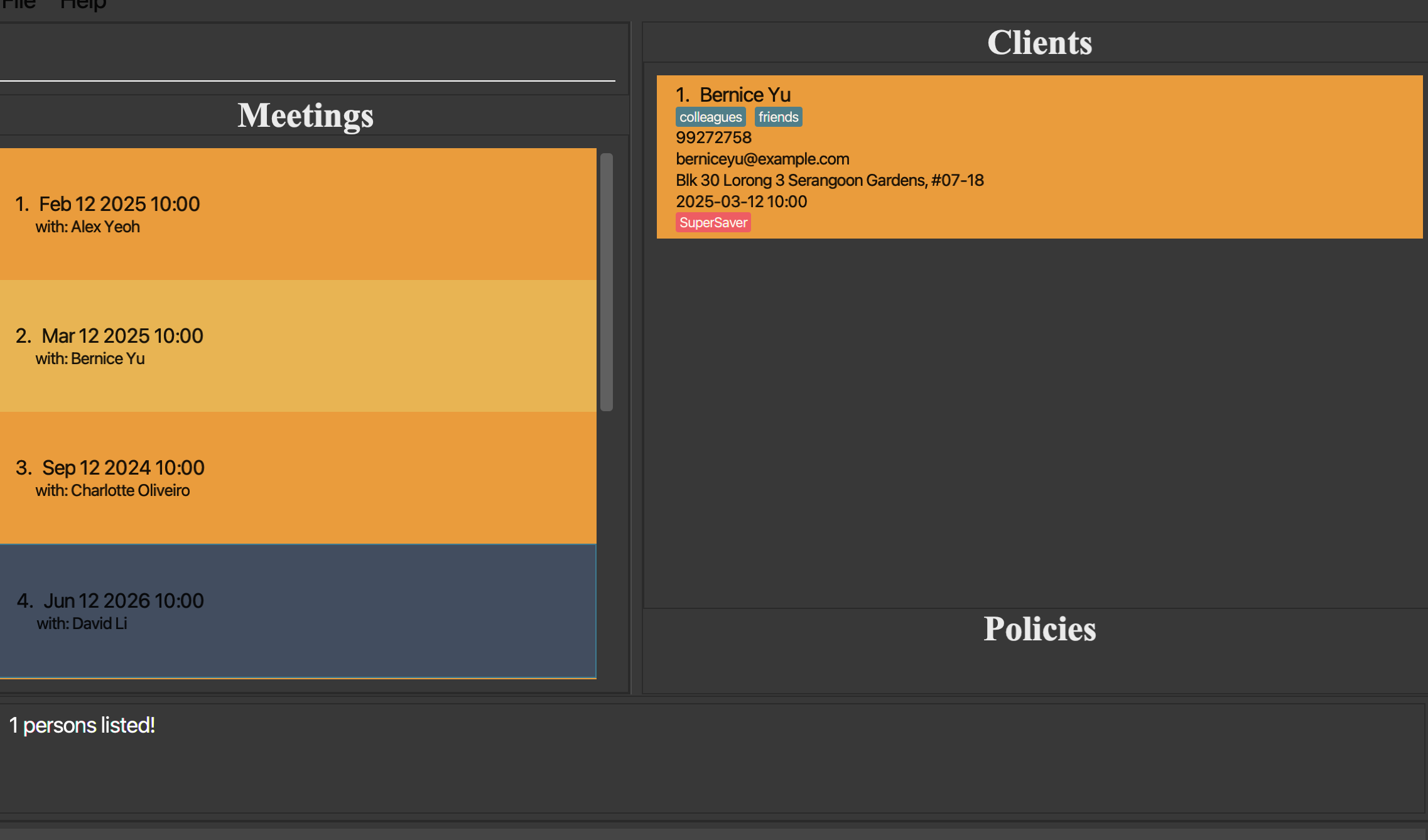The width and height of the screenshot is (1428, 840).
Task: Click the Clients panel header
Action: pos(1039,43)
